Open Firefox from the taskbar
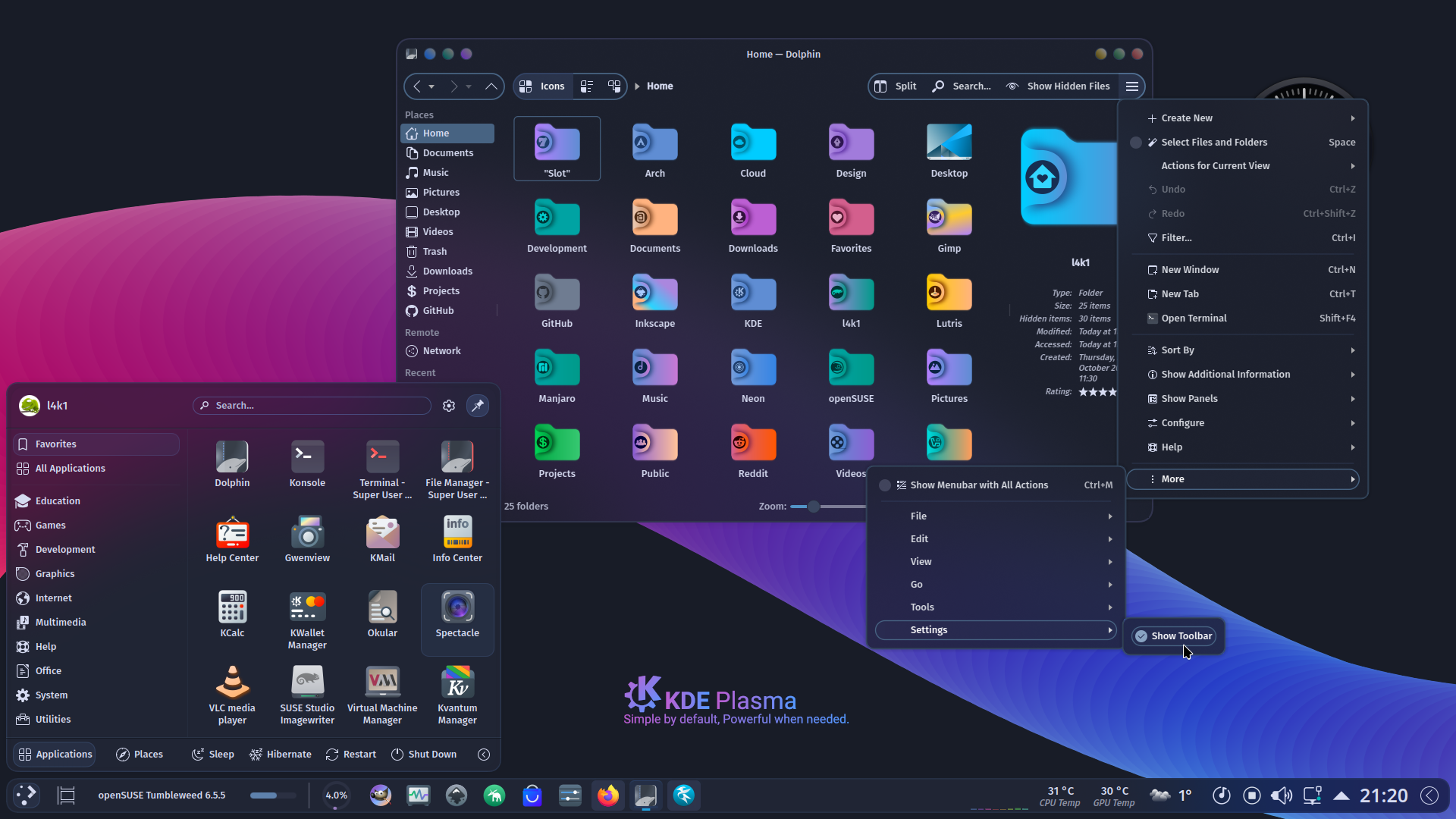 (607, 795)
